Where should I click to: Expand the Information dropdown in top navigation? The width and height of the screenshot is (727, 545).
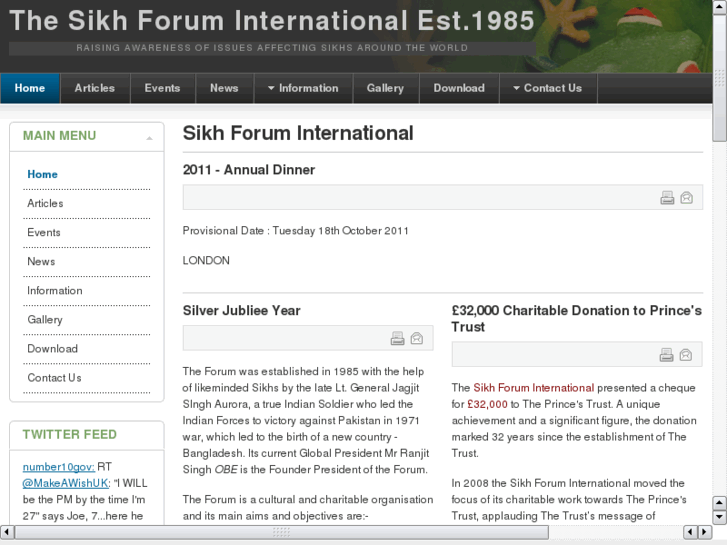click(x=303, y=88)
